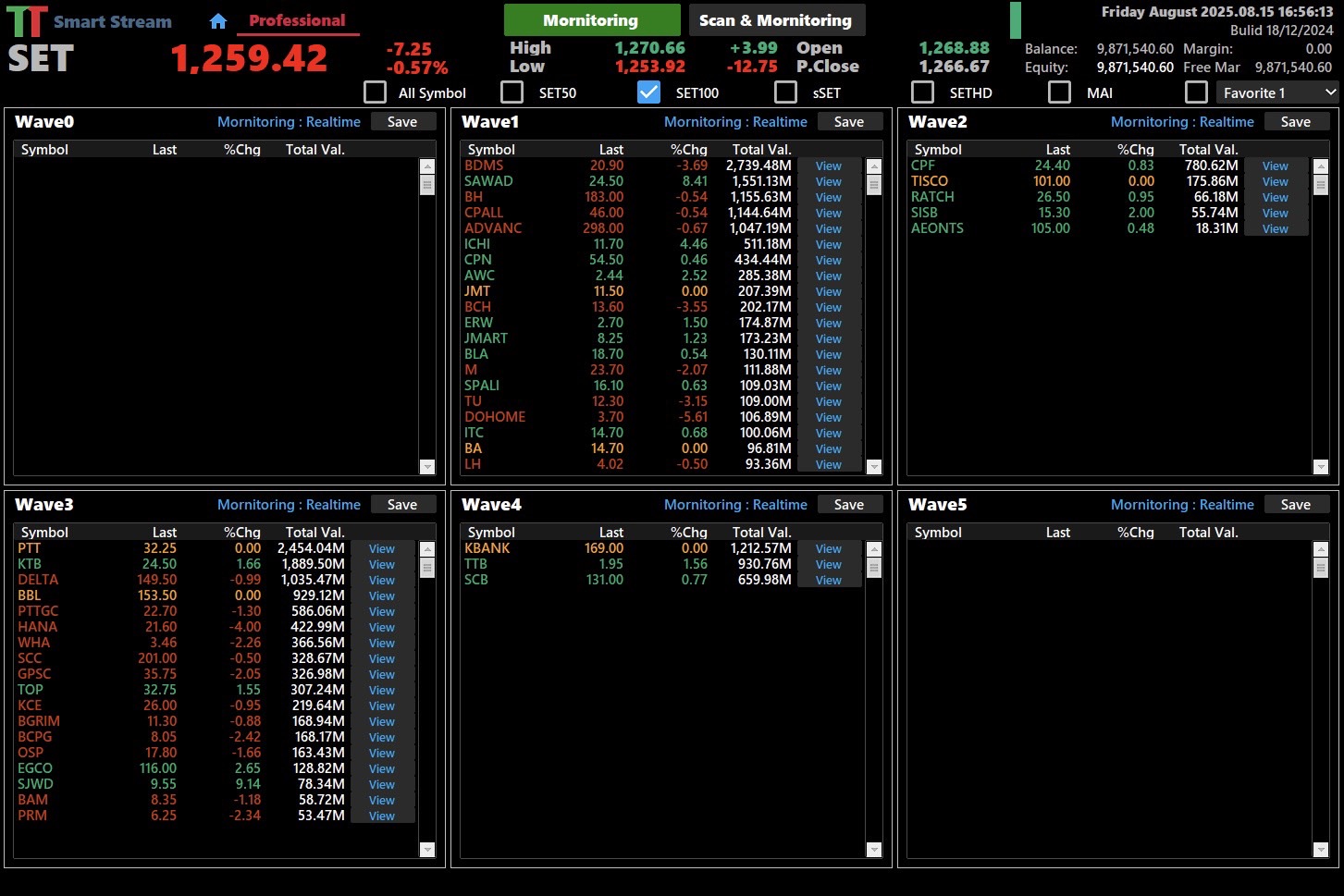Tick the SET50 checkbox
The width and height of the screenshot is (1344, 896).
(x=512, y=92)
